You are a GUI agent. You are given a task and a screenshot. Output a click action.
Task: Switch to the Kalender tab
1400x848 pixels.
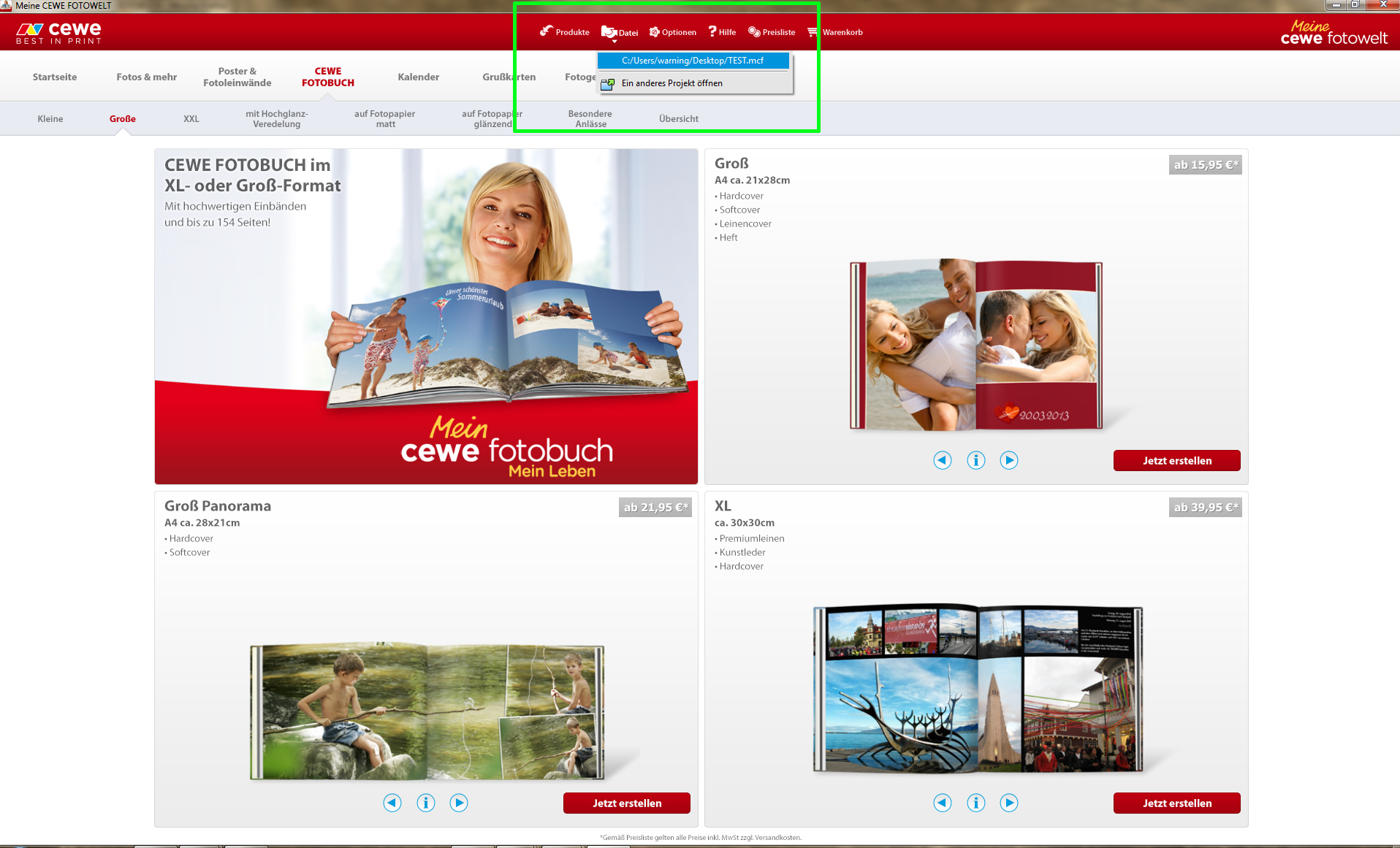(419, 77)
